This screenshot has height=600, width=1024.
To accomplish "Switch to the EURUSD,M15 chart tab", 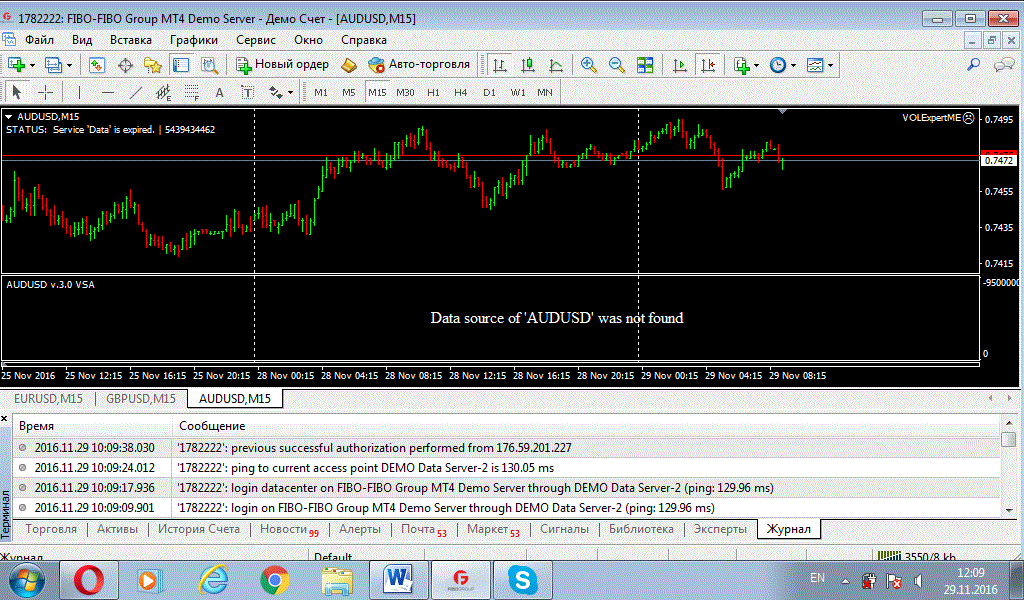I will coord(48,398).
